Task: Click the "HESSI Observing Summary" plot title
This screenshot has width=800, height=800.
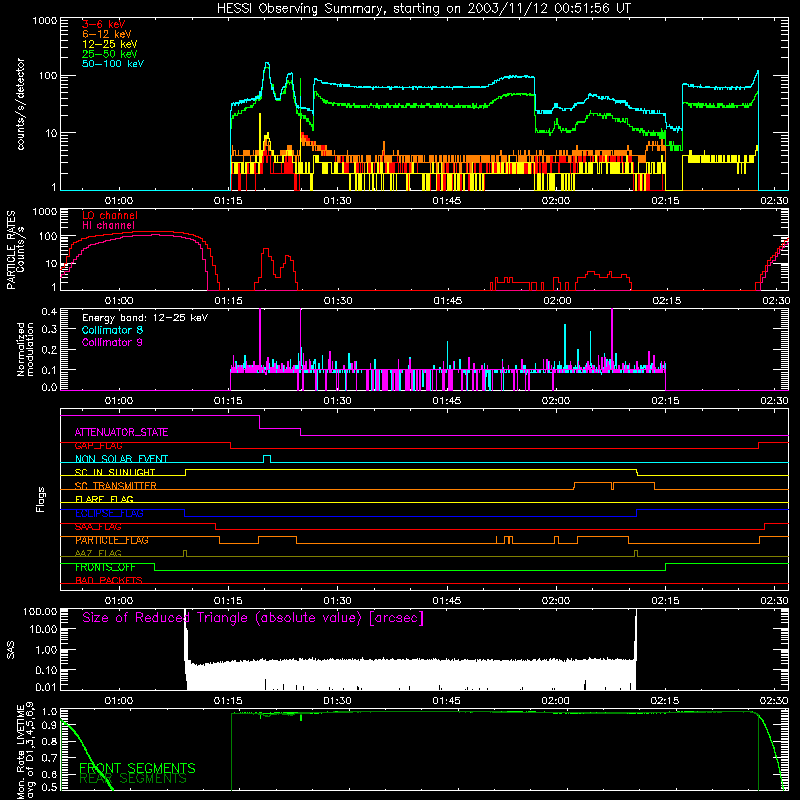Action: click(424, 9)
